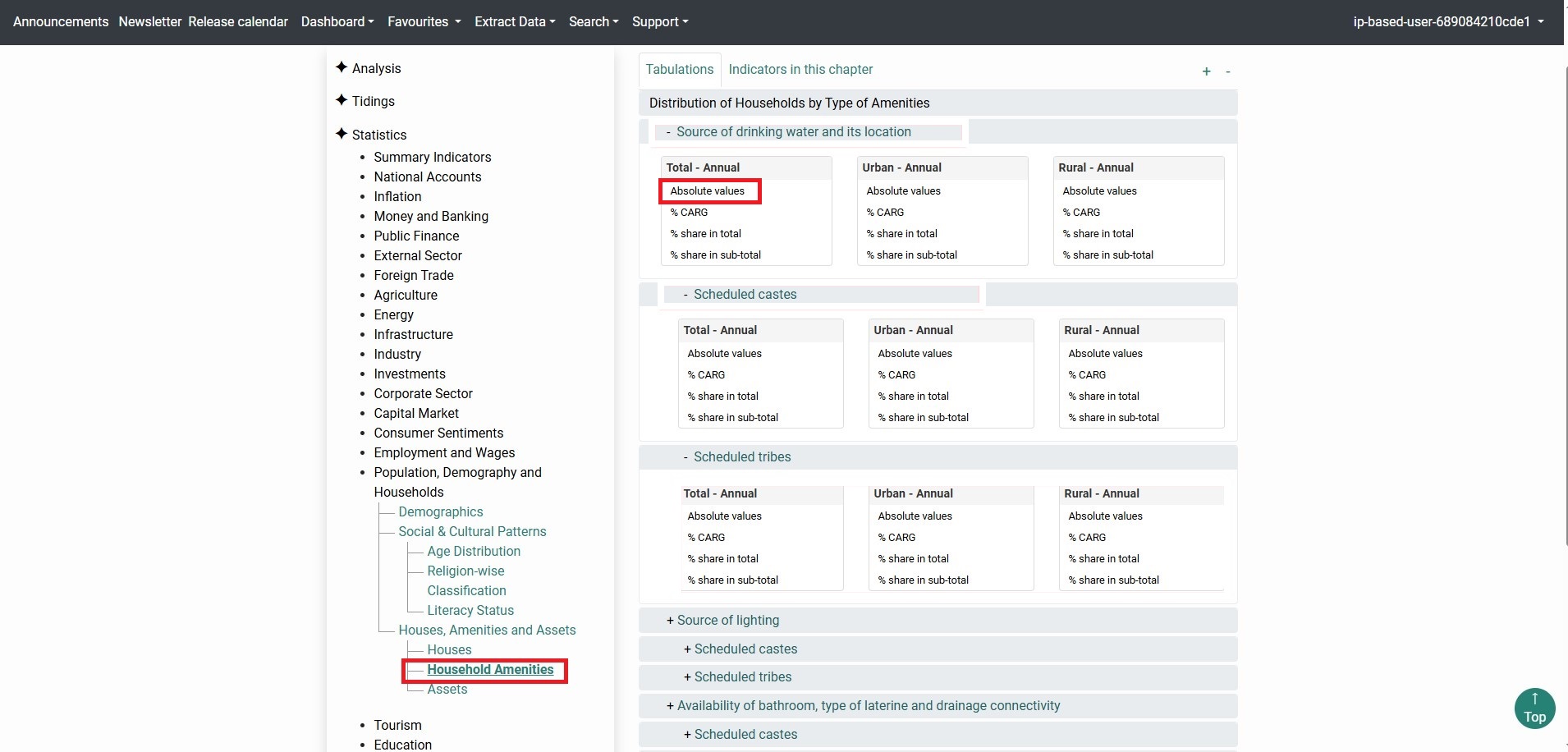Select Summary Indicators in Statistics list

tap(433, 158)
